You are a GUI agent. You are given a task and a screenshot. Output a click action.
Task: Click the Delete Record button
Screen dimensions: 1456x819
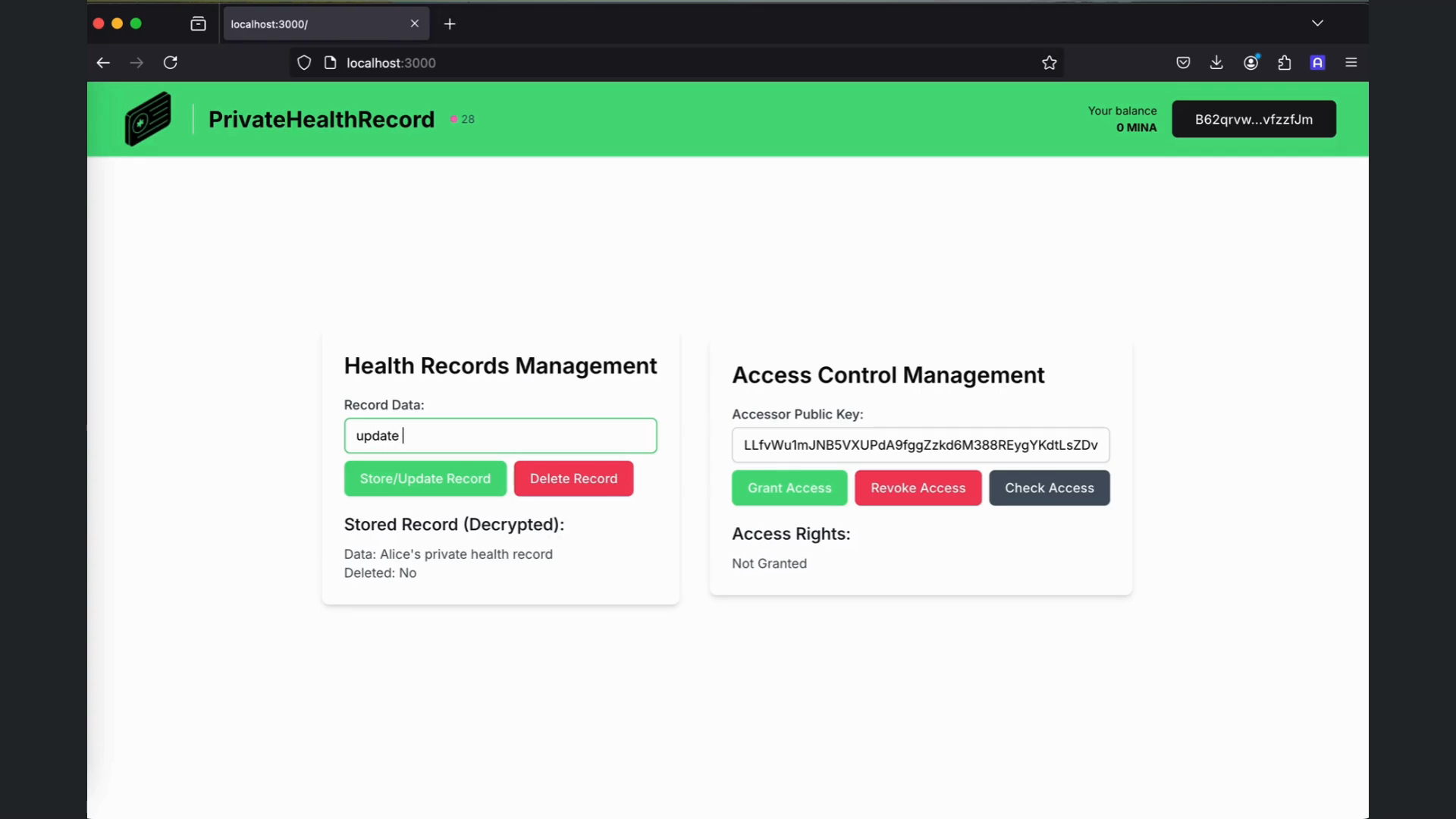(x=573, y=479)
